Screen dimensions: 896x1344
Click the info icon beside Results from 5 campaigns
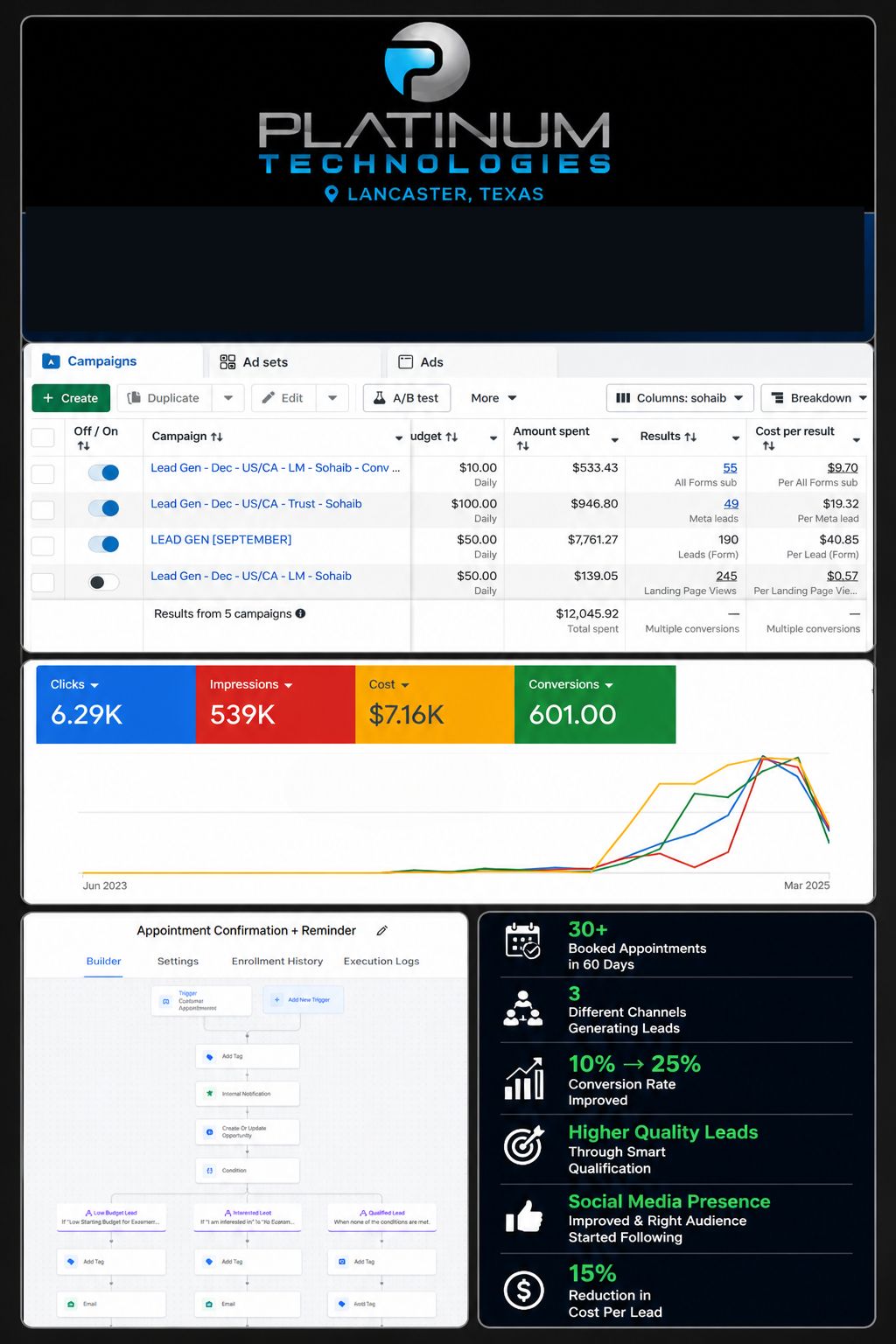300,613
